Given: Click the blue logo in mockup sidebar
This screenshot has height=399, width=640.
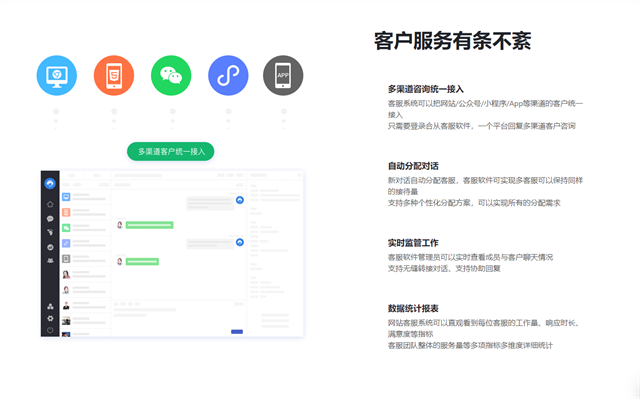Looking at the screenshot, I should click(50, 184).
